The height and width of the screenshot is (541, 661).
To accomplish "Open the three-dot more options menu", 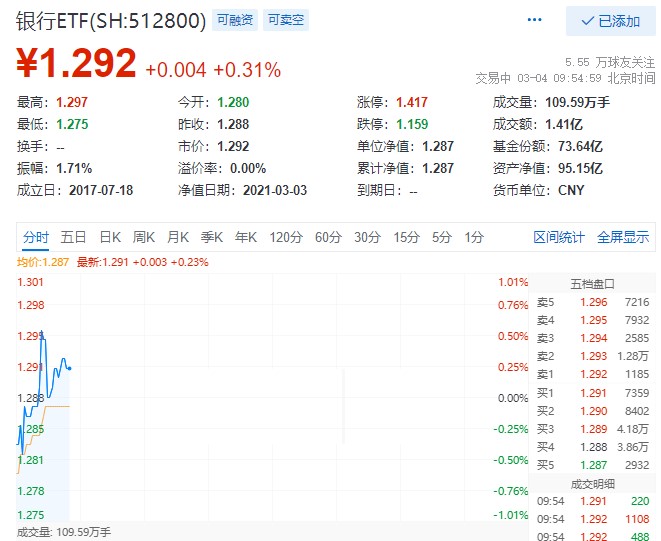I will [x=534, y=20].
